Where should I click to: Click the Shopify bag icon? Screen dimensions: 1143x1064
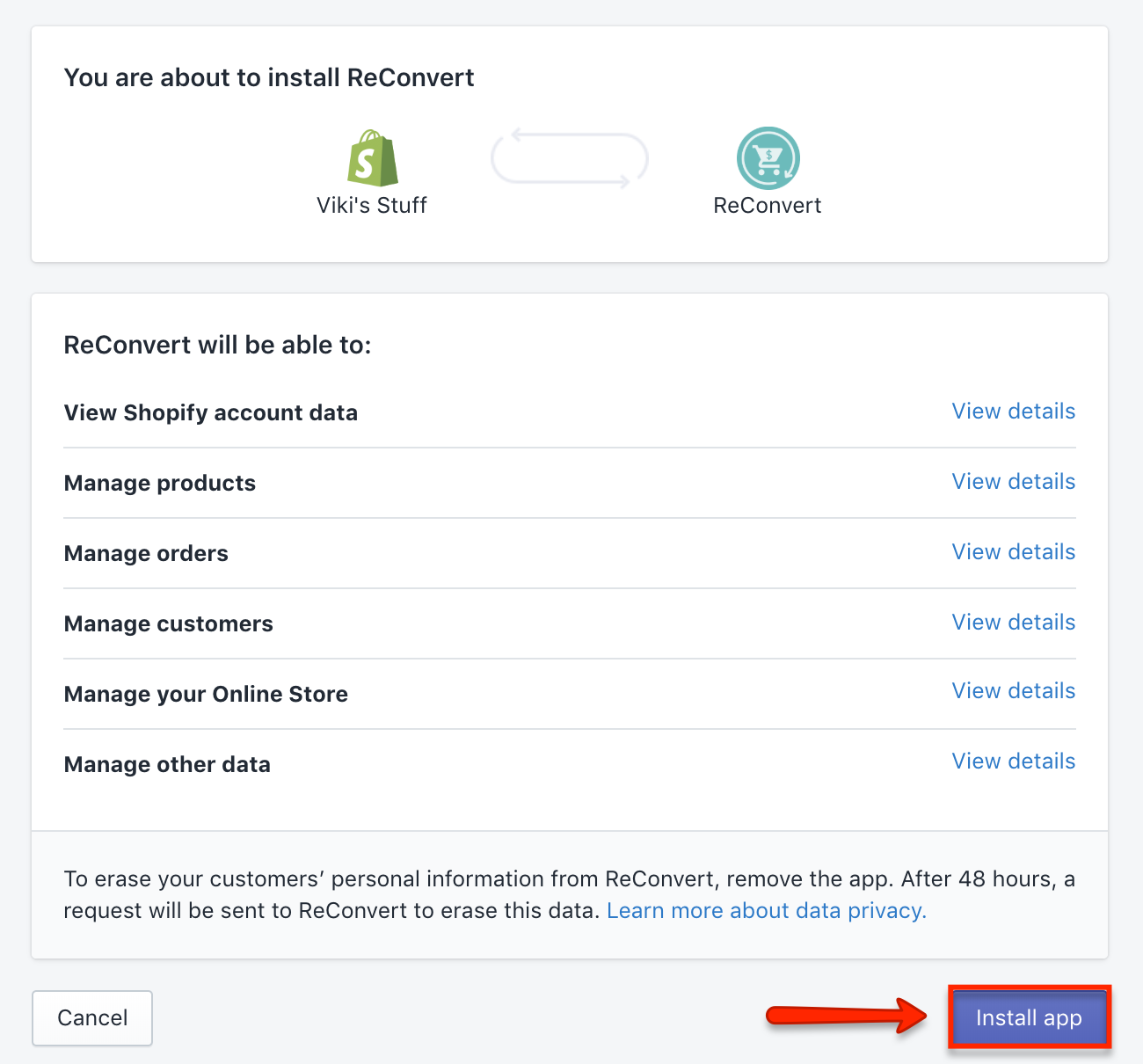(x=373, y=158)
